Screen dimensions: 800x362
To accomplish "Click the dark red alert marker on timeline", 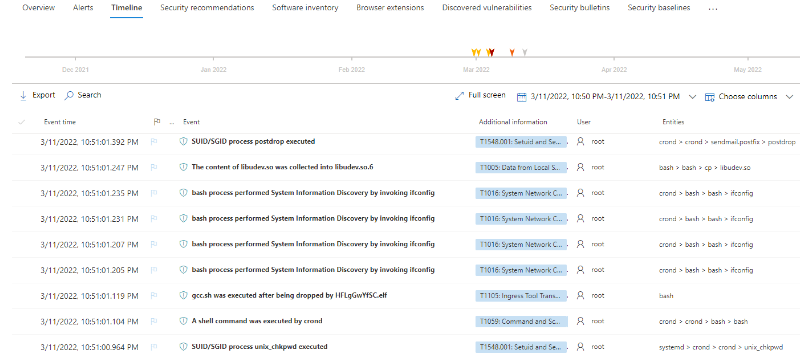I will coord(492,52).
